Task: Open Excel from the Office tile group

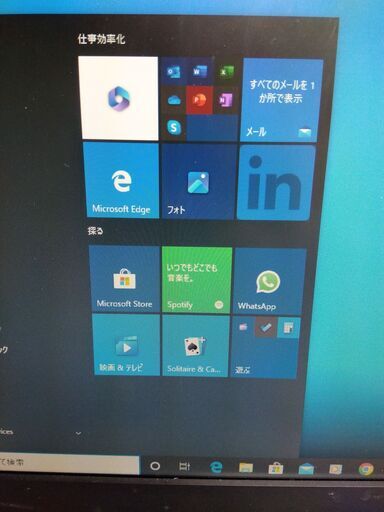Action: tap(226, 71)
